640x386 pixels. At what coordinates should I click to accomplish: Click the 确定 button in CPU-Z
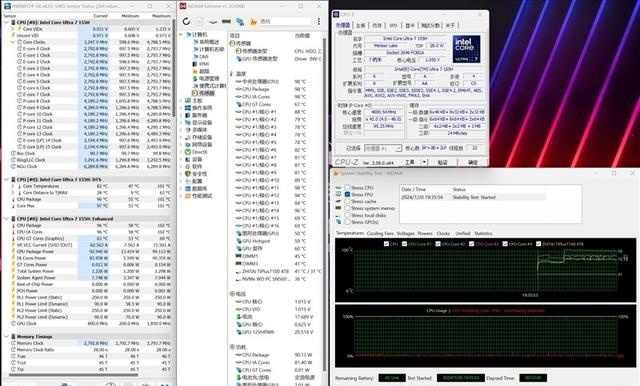tap(473, 162)
